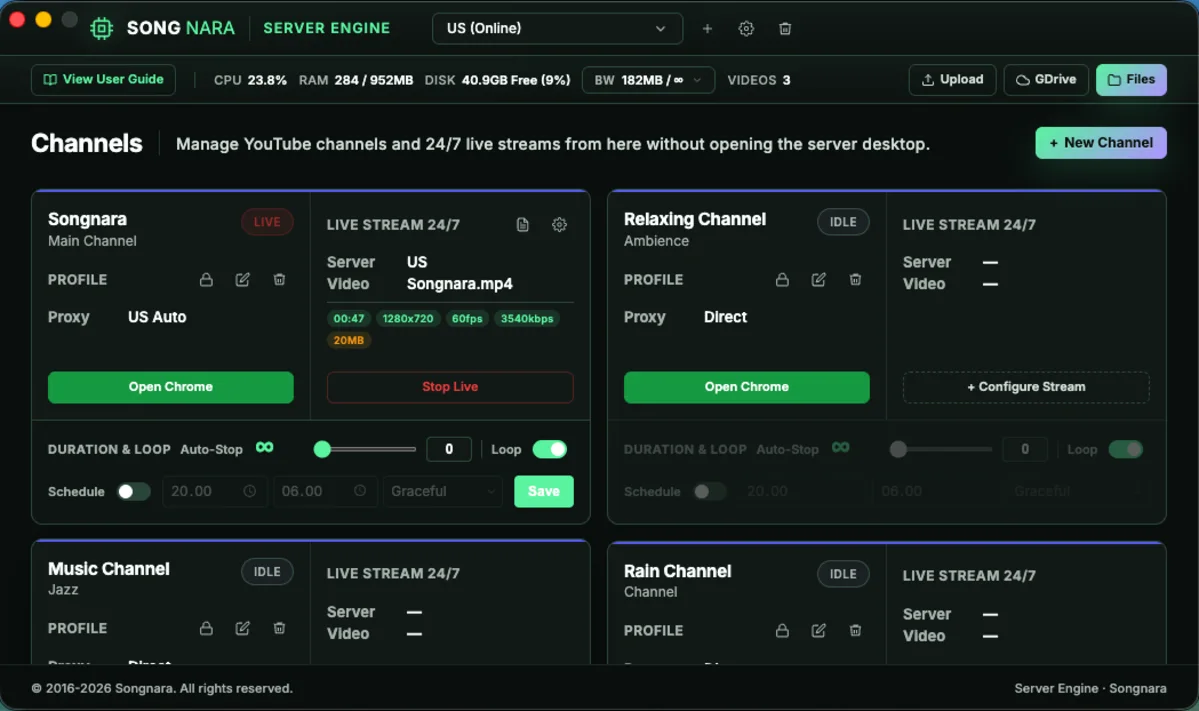Open the Graceful stop mode dropdown for Songnara
The width and height of the screenshot is (1199, 711).
443,492
